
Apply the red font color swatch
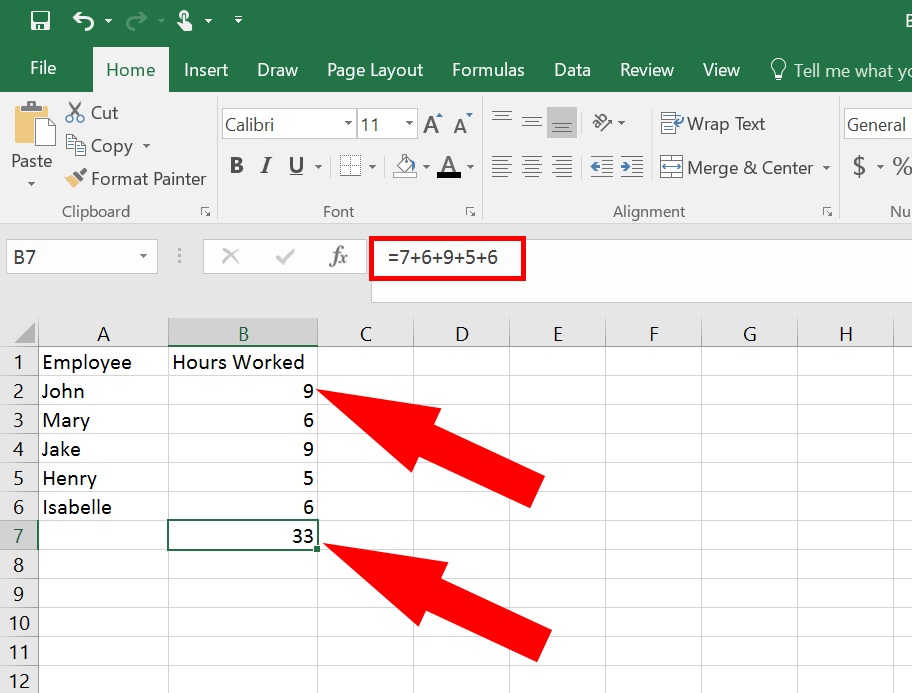tap(449, 167)
